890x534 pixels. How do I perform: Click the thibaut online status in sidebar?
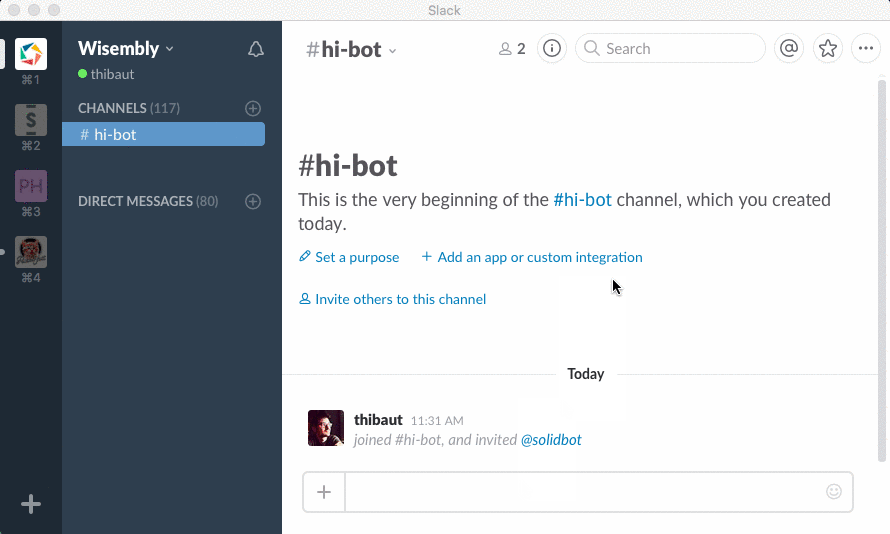tap(106, 74)
